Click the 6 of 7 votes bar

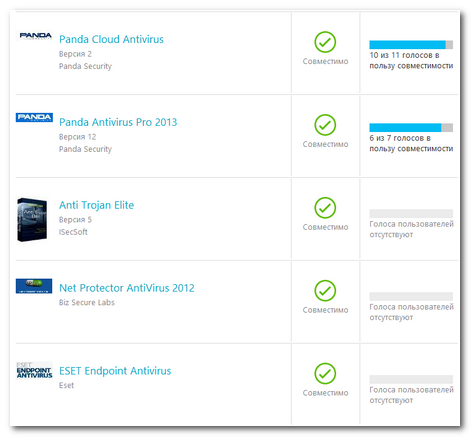(x=411, y=127)
